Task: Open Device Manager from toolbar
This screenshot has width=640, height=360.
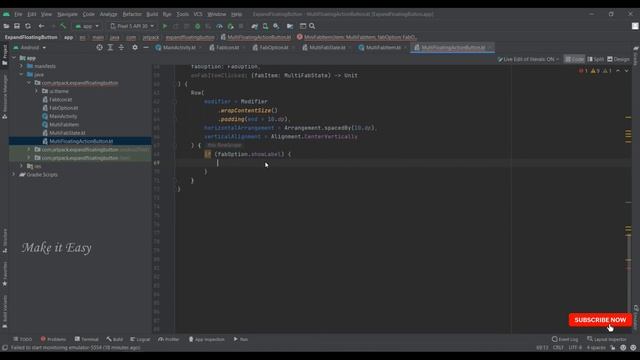Action: tap(265, 26)
